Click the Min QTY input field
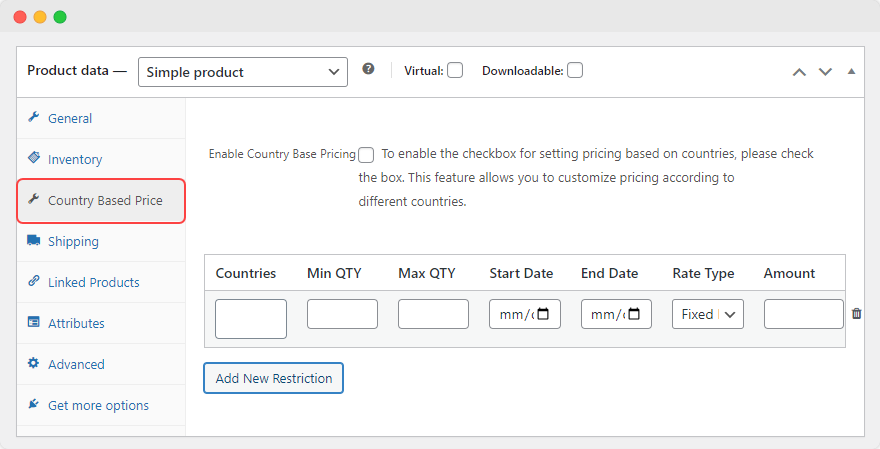The height and width of the screenshot is (449, 880). pyautogui.click(x=342, y=314)
